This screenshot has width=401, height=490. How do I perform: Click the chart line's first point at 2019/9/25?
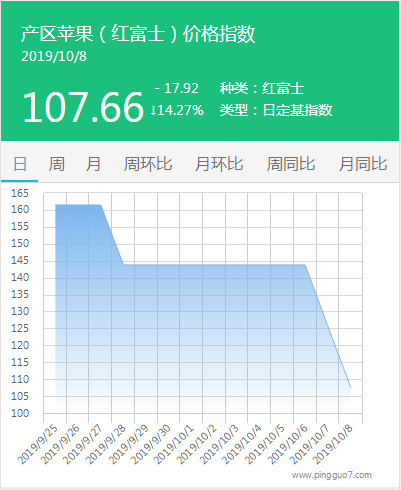pos(55,205)
